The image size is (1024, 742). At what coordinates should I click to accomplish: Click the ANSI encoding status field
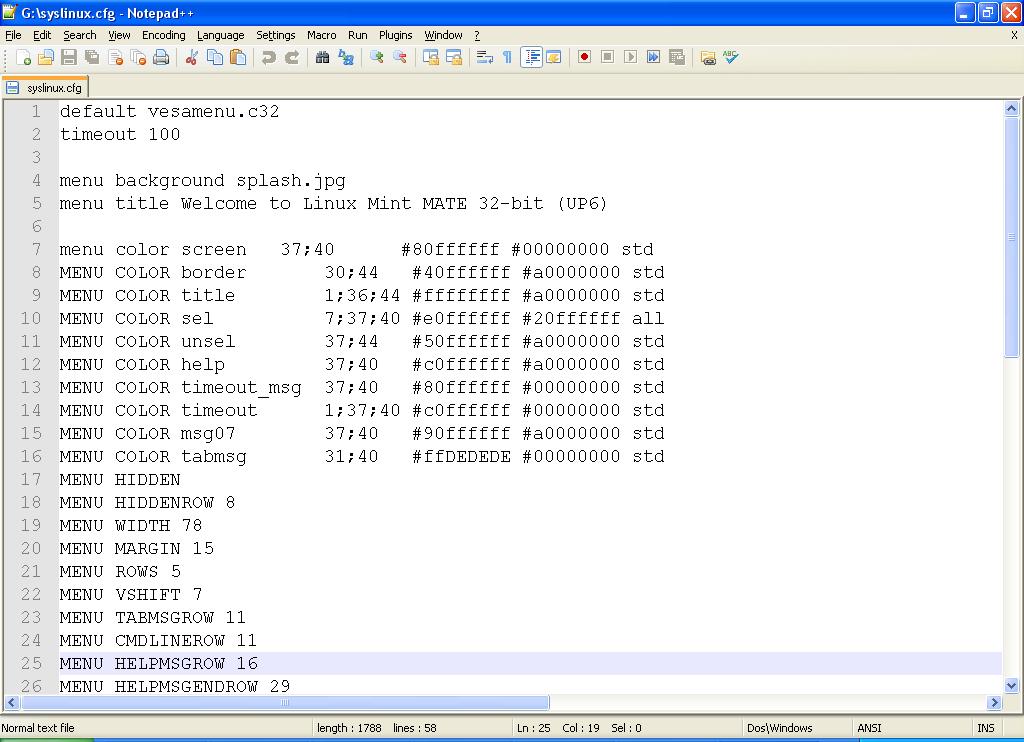869,728
